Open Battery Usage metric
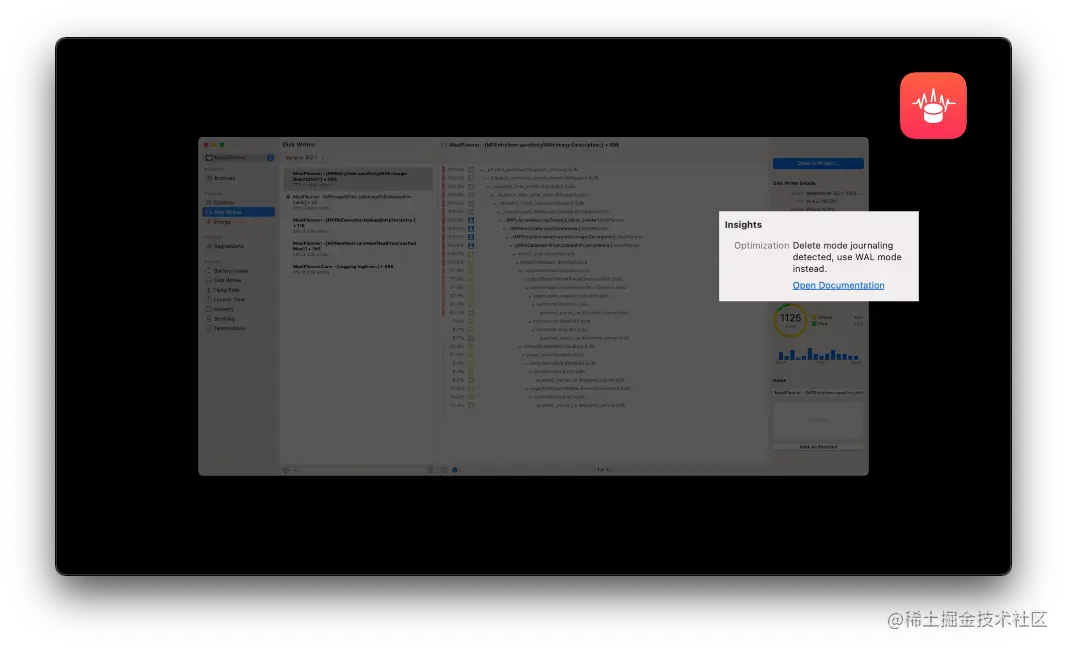Viewport: 1067px width, 649px height. (x=230, y=271)
